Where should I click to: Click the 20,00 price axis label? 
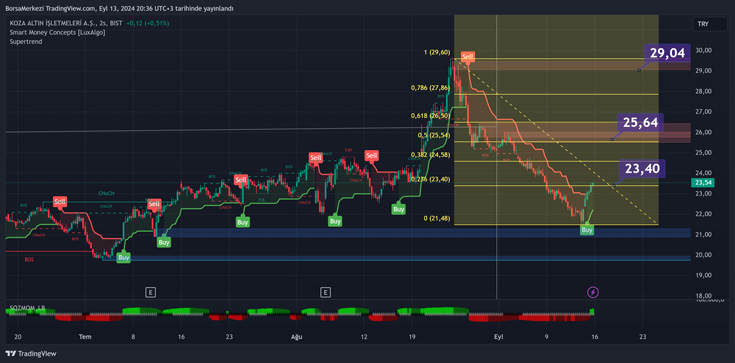703,255
